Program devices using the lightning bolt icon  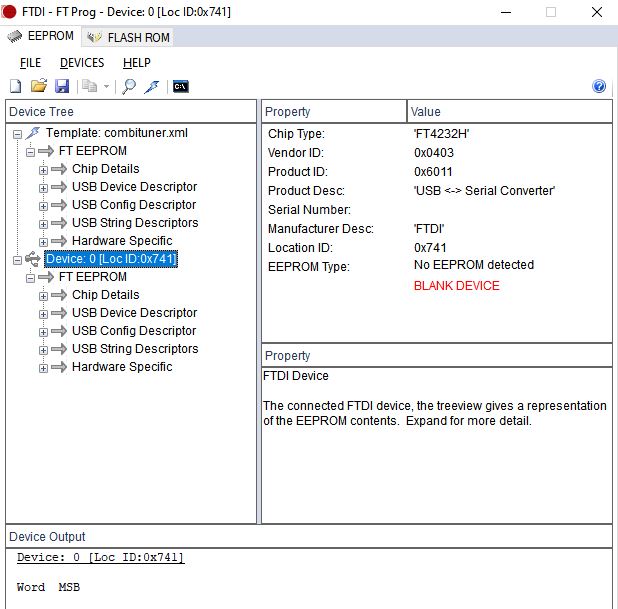[x=152, y=86]
